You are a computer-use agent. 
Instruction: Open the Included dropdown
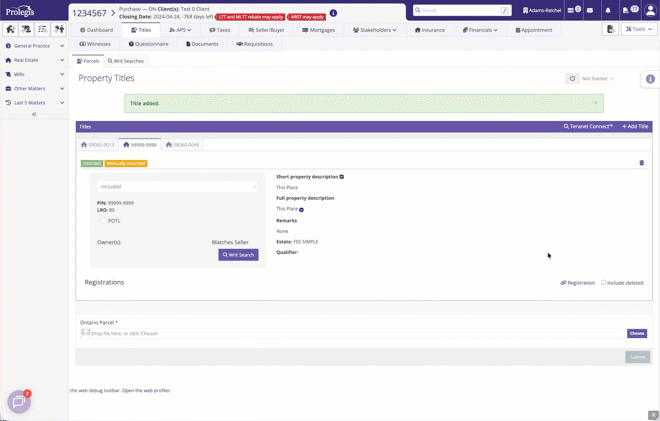pos(178,187)
